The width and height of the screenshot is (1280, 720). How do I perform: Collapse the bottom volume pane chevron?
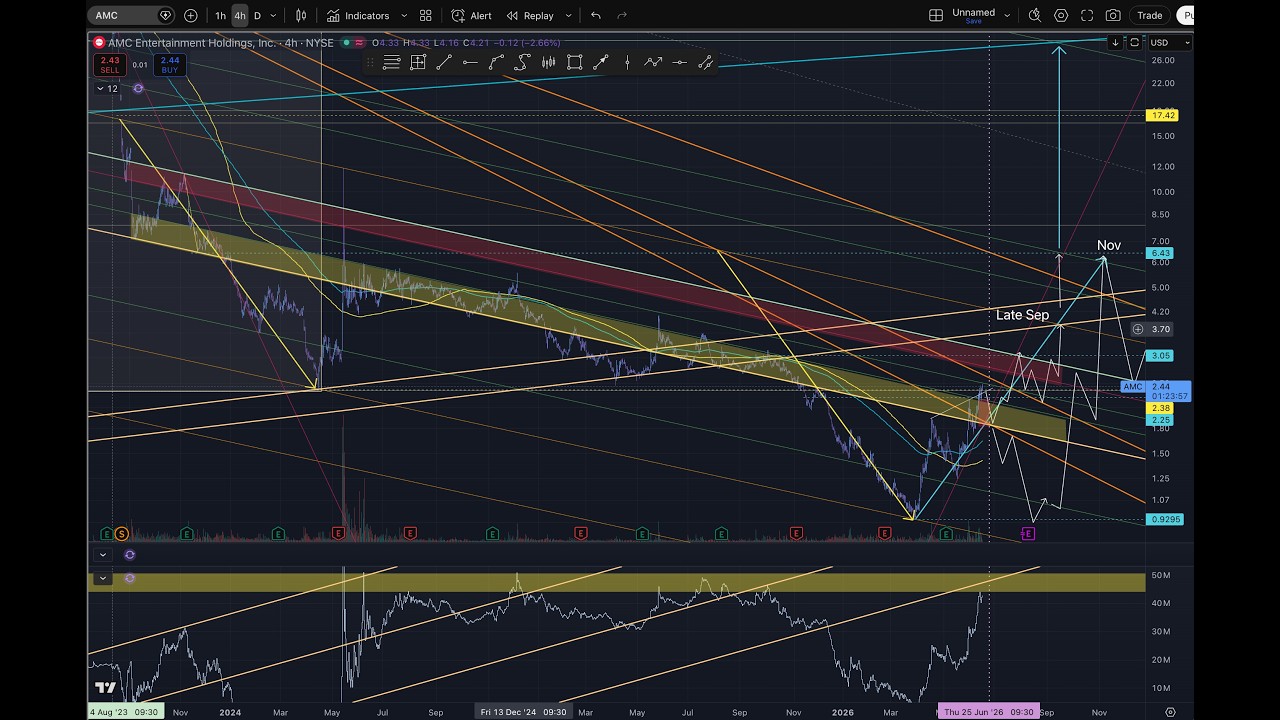click(103, 578)
